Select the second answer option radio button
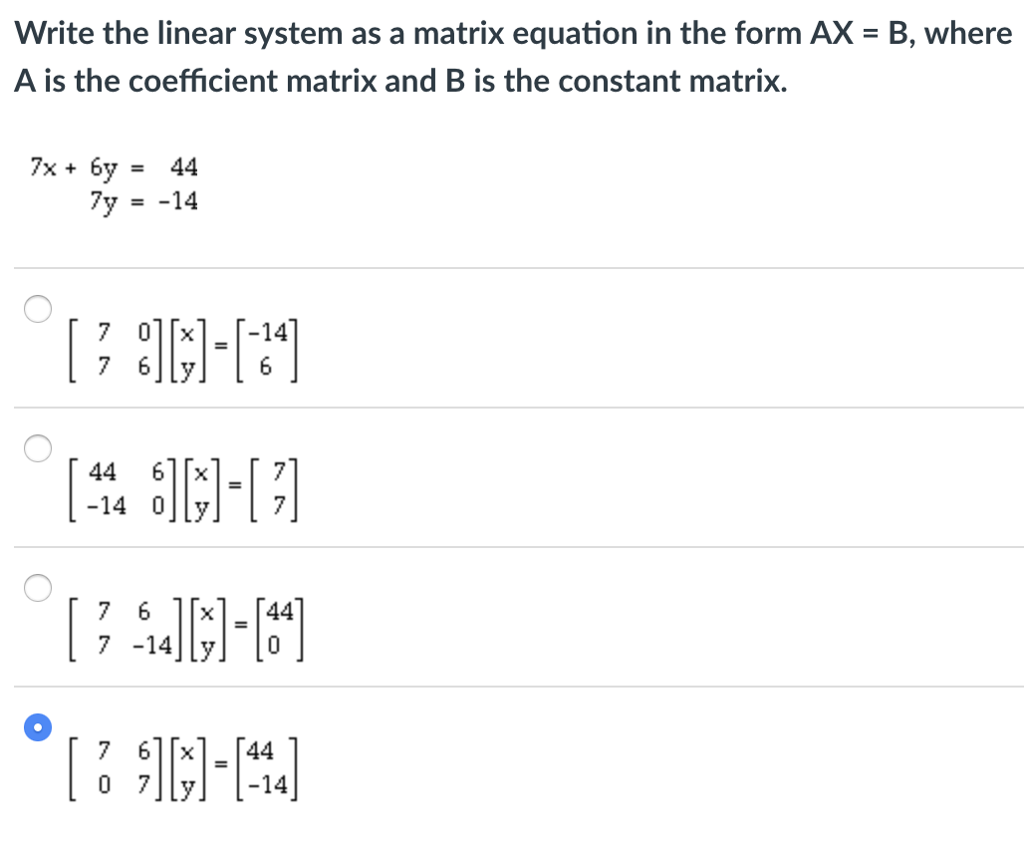The width and height of the screenshot is (1024, 843). point(37,448)
